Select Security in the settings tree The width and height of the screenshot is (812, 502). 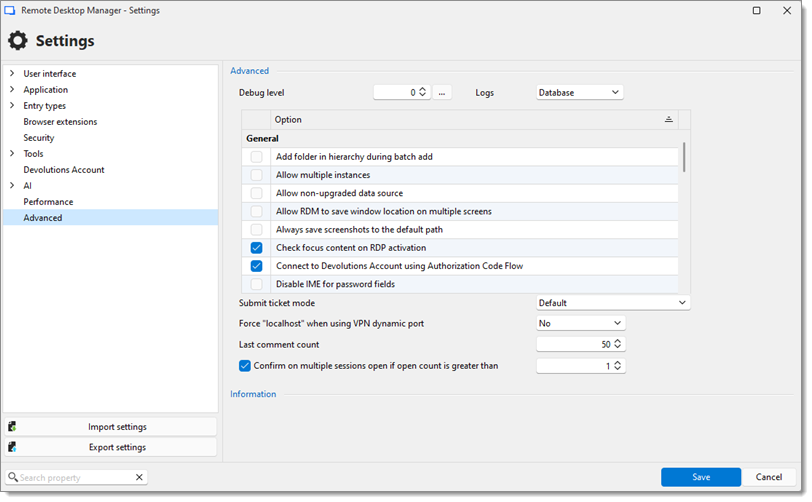click(x=39, y=138)
